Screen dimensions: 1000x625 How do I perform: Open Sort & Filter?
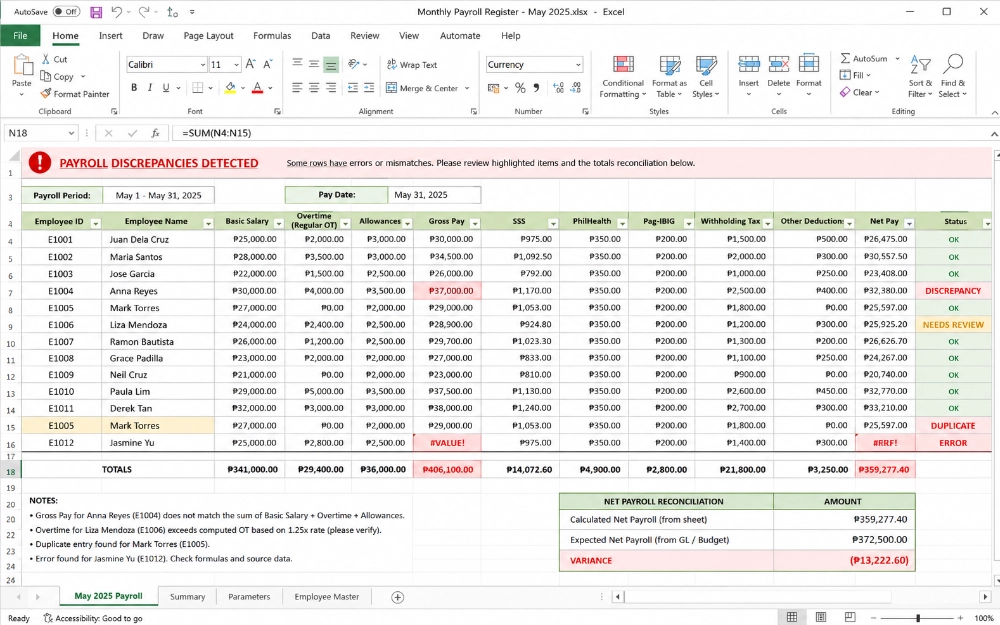[920, 77]
